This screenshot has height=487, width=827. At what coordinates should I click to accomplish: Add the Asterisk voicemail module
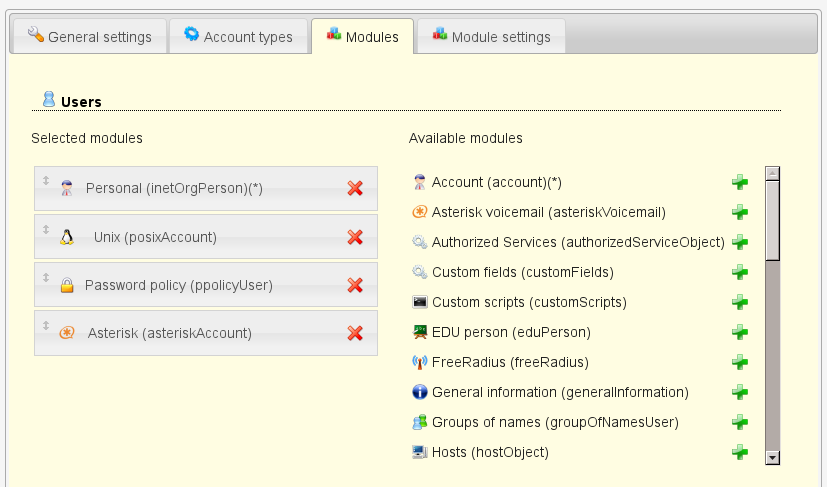click(x=739, y=212)
